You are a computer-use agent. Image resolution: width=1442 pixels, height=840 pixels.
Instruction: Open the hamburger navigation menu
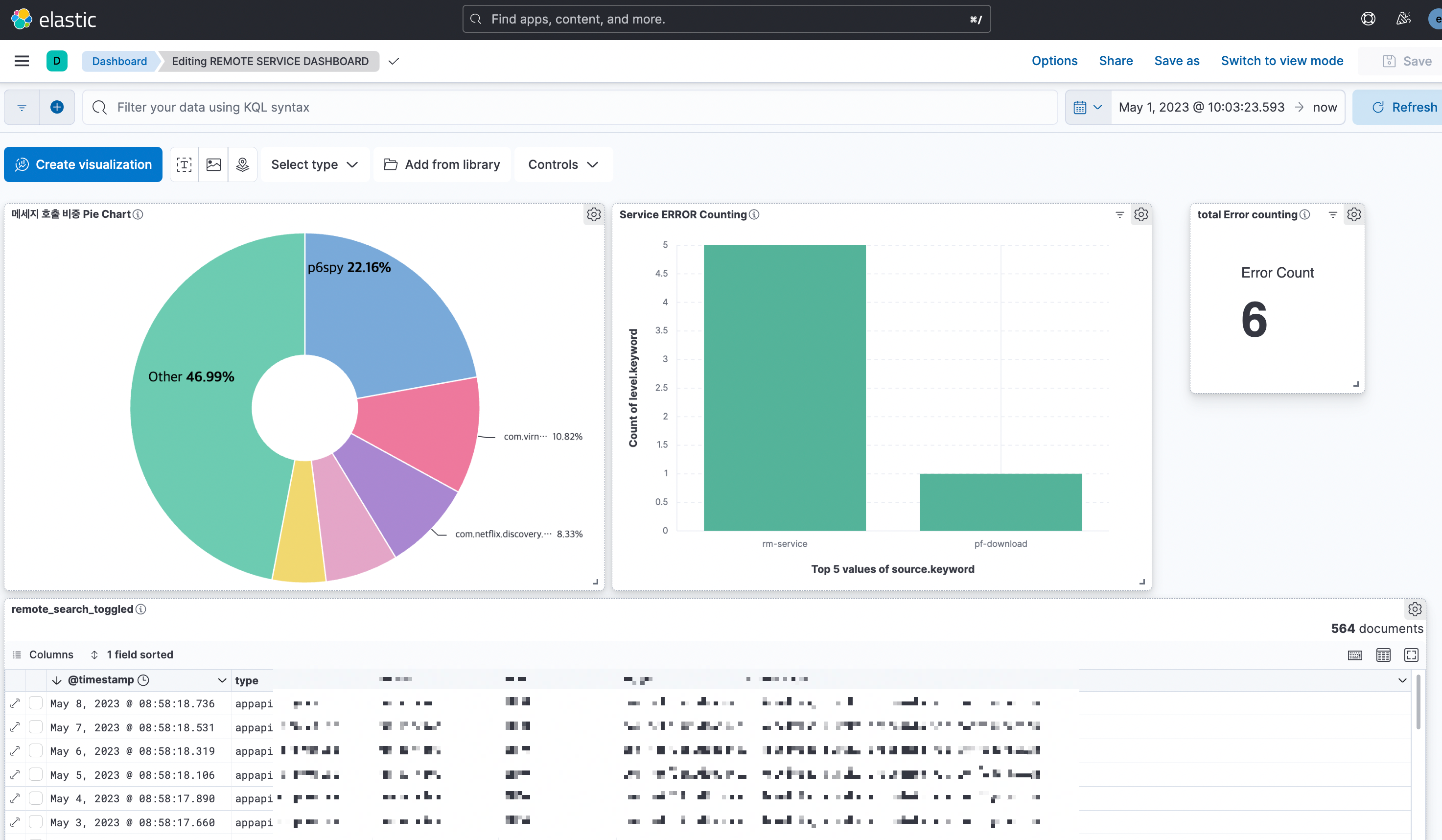(x=22, y=61)
